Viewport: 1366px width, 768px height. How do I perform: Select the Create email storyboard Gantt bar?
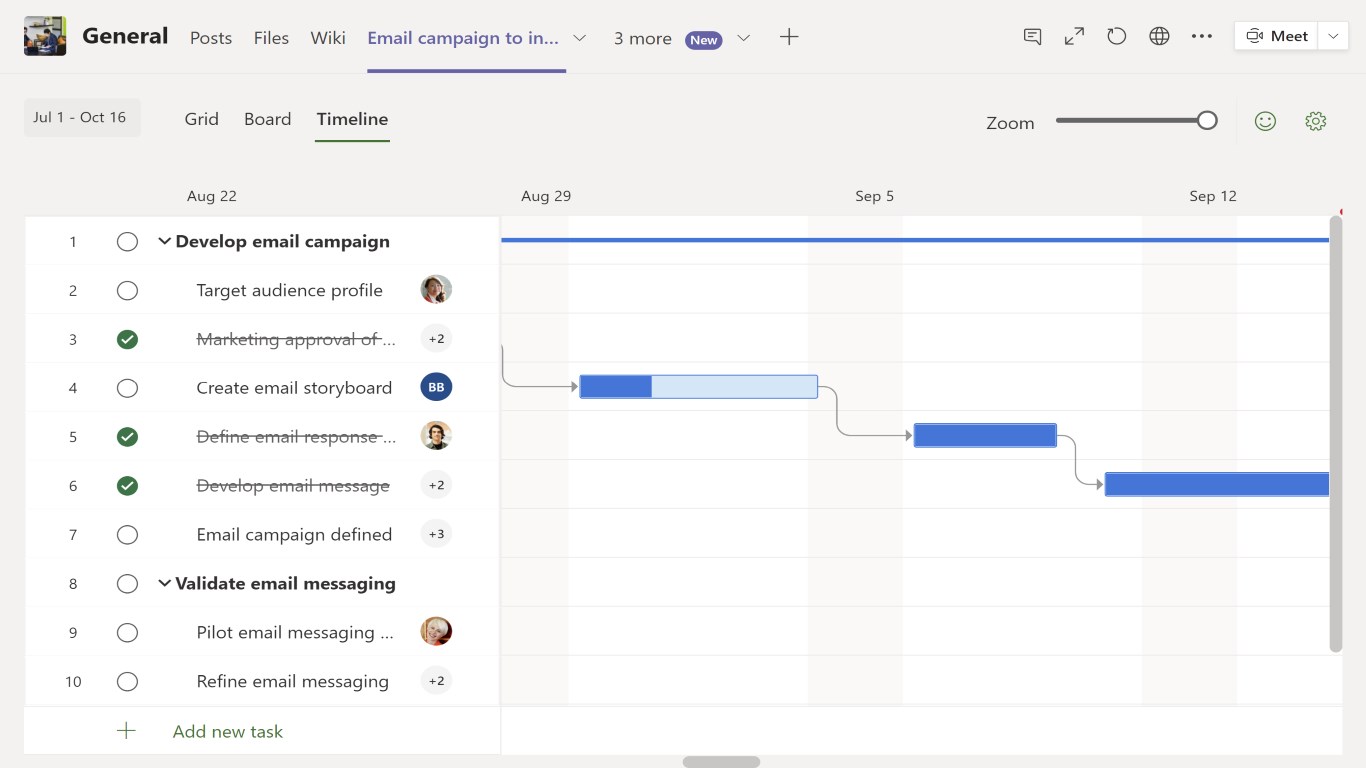click(x=699, y=386)
